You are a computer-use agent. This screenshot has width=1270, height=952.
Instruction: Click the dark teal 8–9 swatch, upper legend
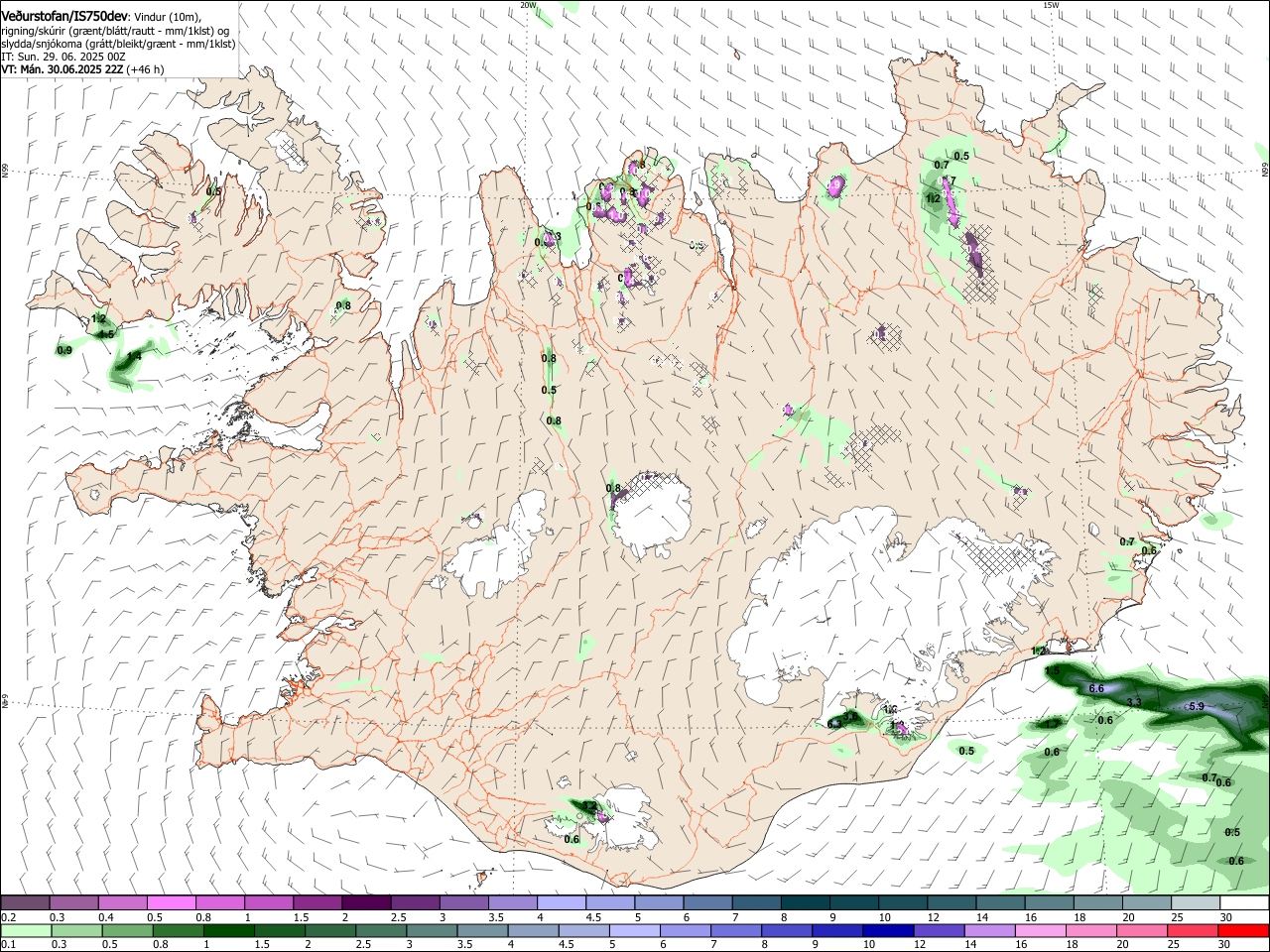point(805,903)
